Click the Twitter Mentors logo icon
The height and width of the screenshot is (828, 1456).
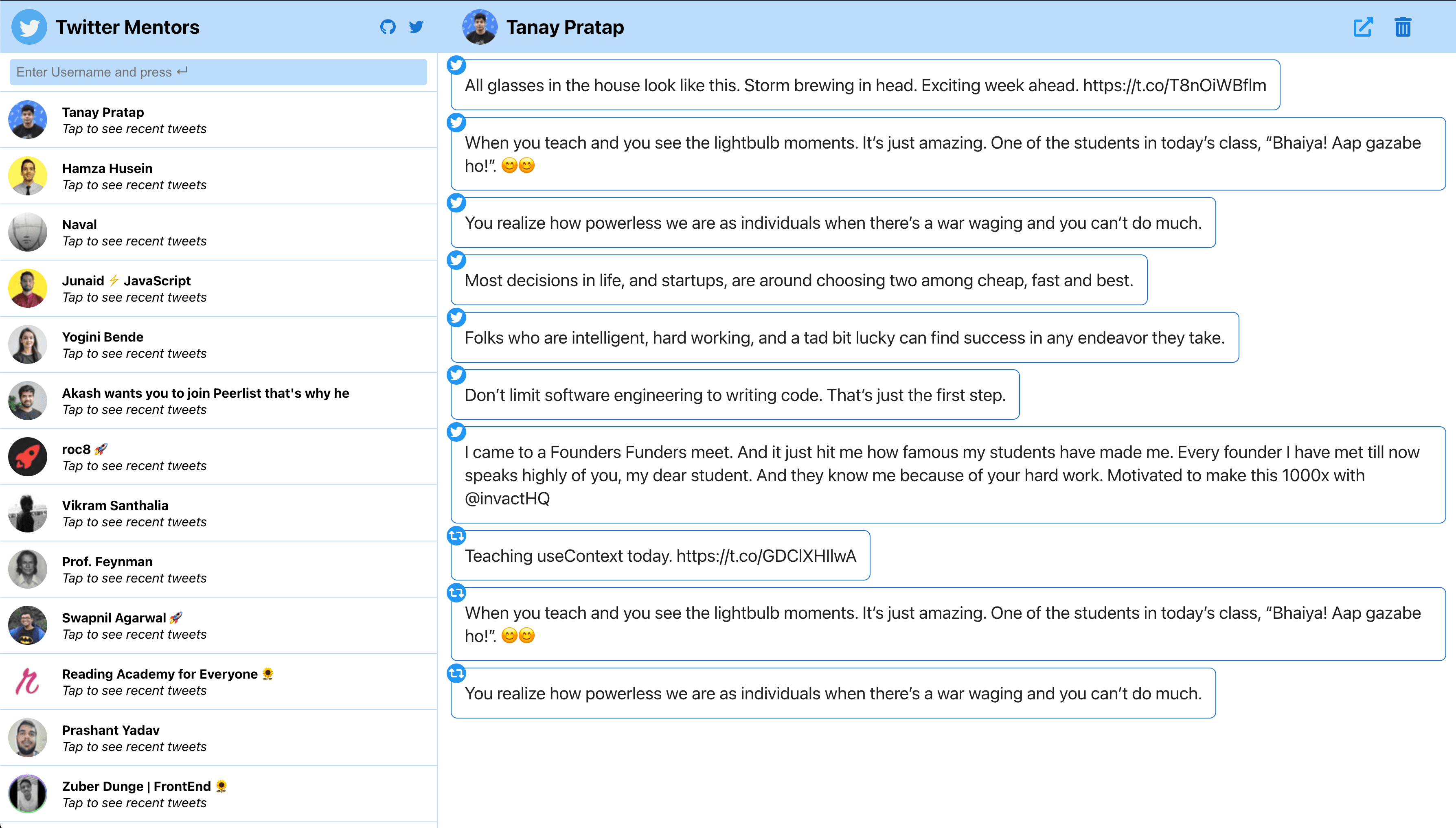click(29, 27)
